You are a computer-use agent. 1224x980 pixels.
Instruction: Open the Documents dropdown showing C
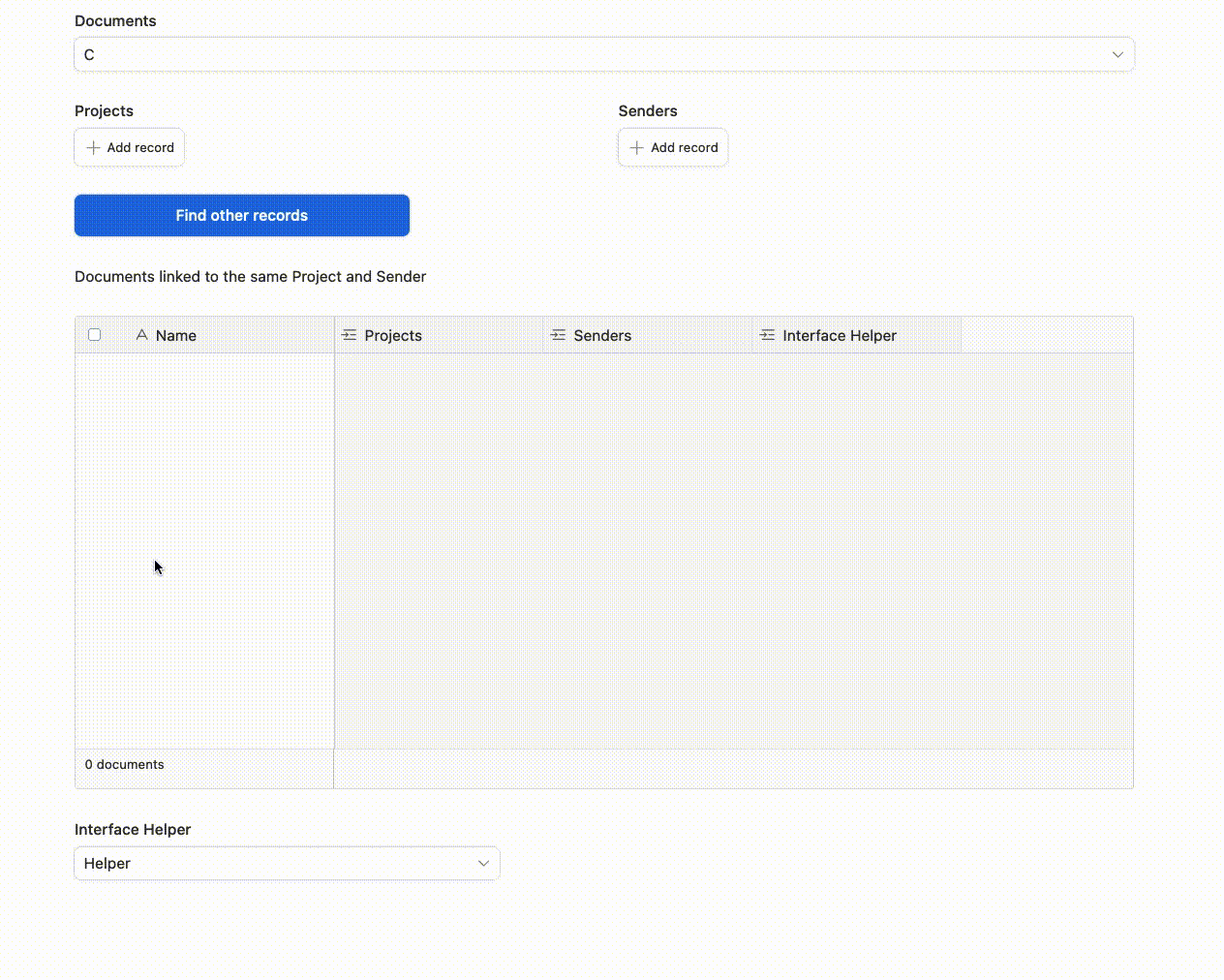point(604,54)
